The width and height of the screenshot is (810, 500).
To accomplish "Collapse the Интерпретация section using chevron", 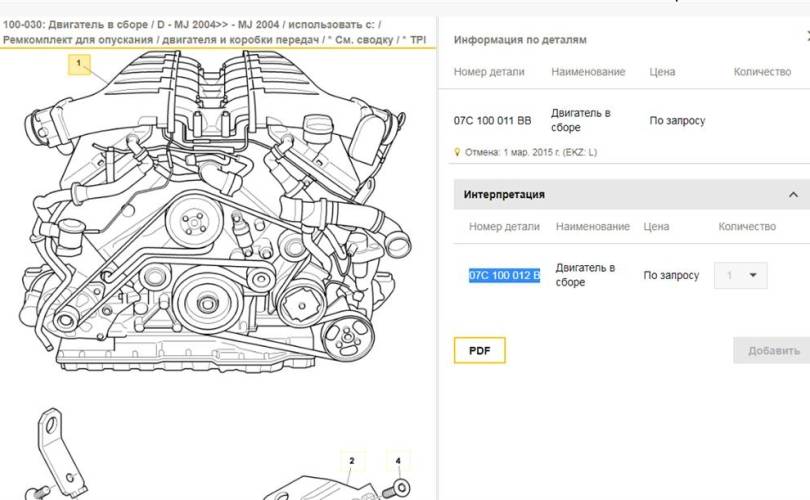I will (793, 194).
